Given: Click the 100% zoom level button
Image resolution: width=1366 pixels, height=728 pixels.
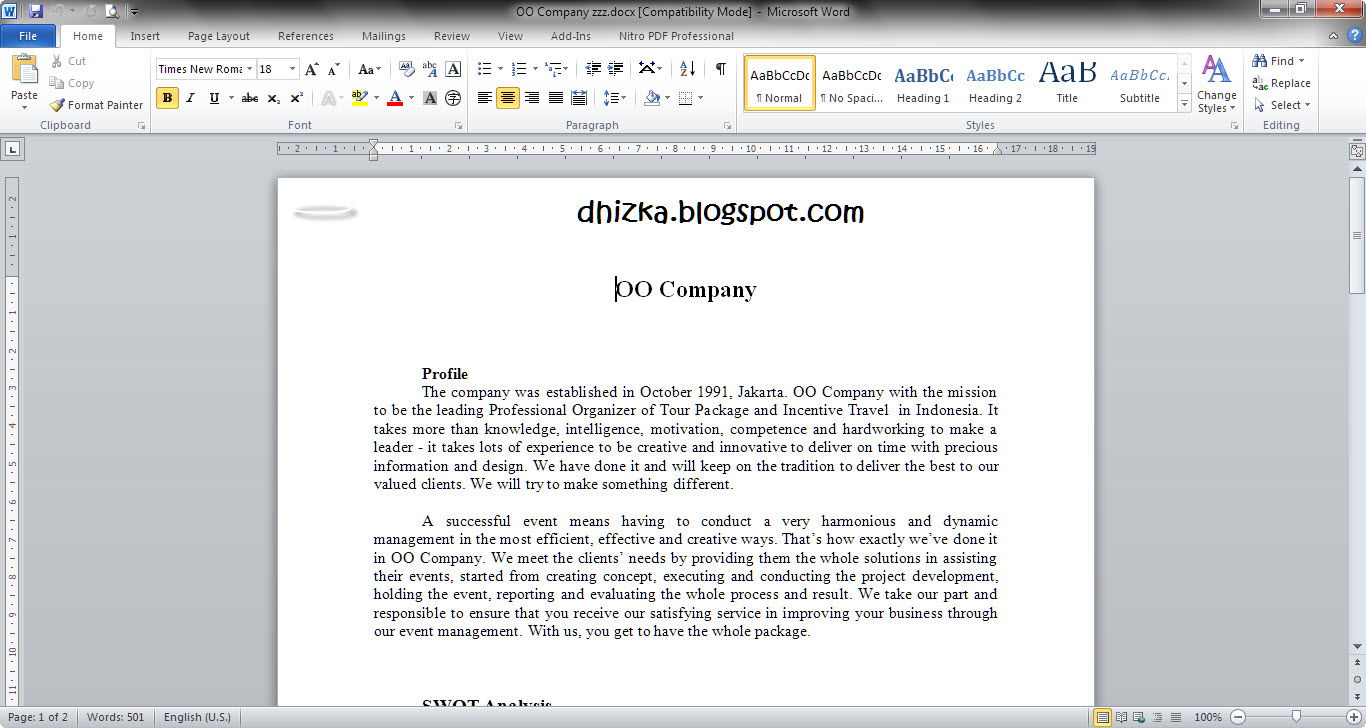Looking at the screenshot, I should click(1208, 717).
